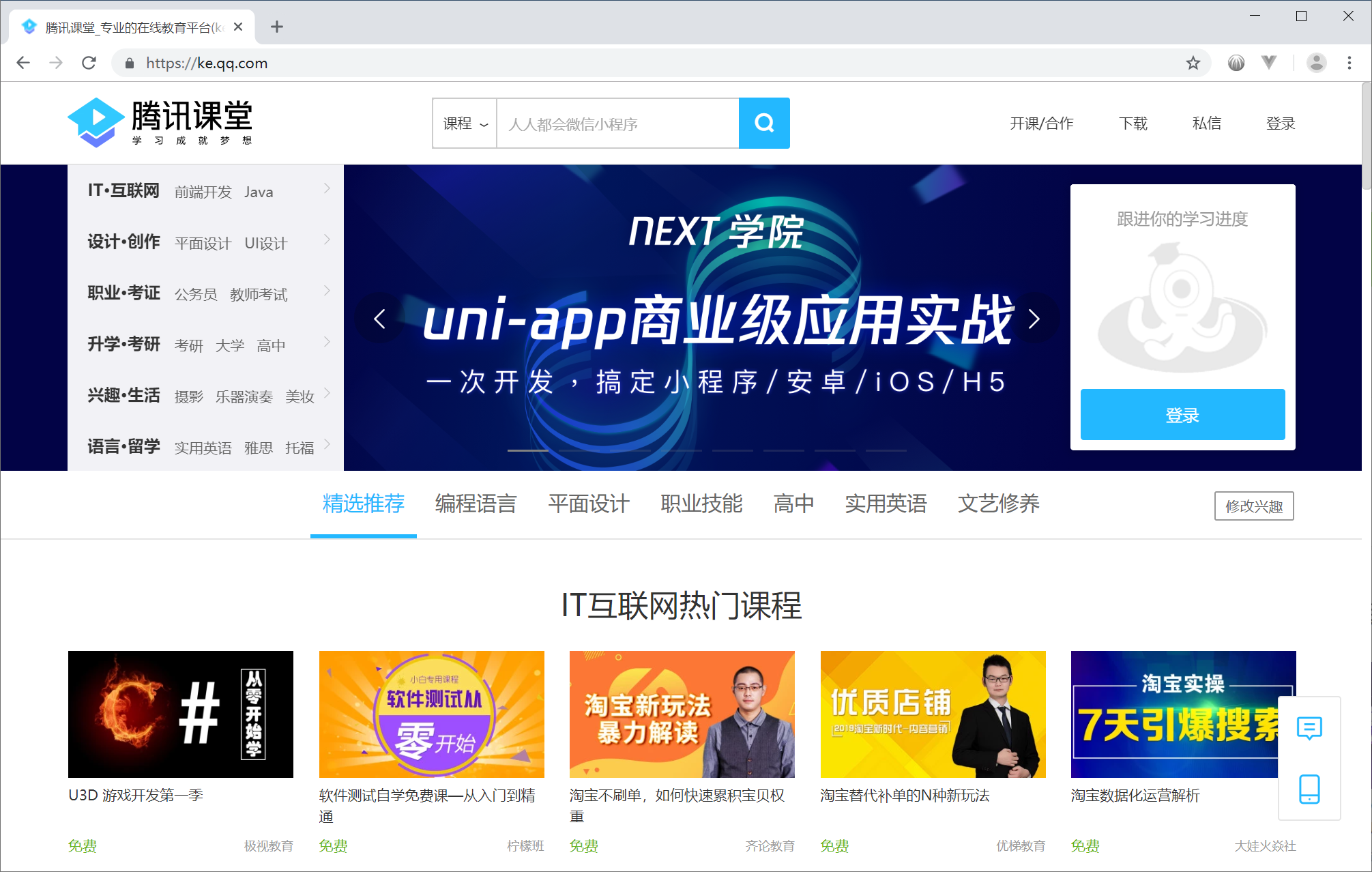Click 摄影 subcategory link
This screenshot has height=872, width=1372.
coord(189,397)
